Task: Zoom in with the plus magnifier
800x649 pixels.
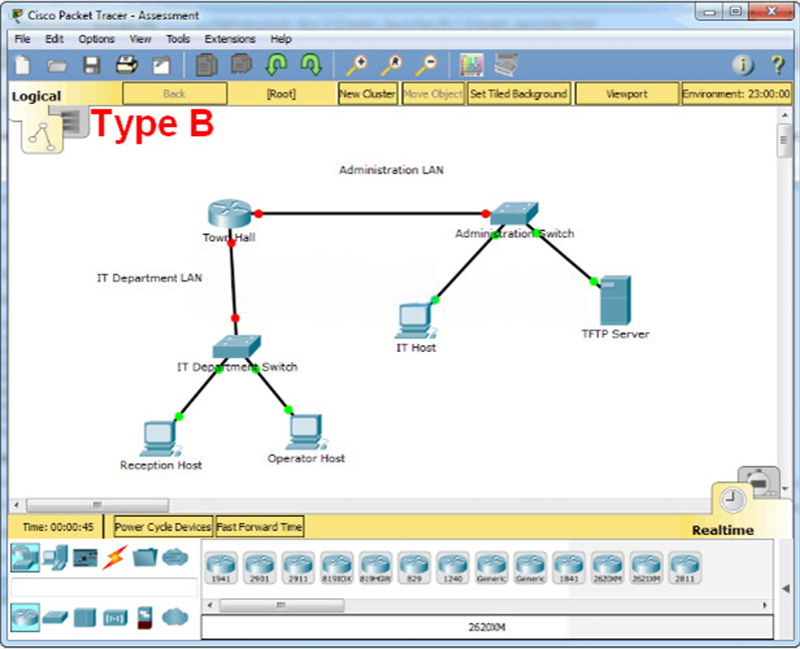Action: [357, 65]
